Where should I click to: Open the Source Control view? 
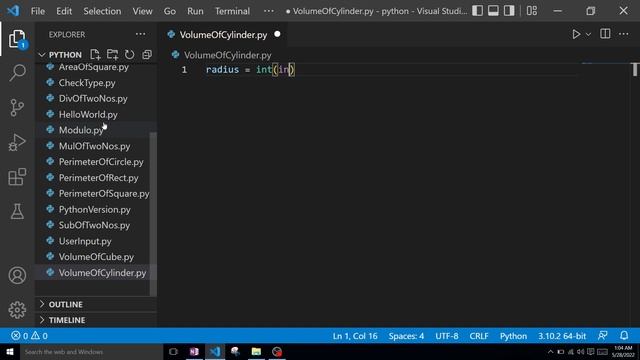(17, 108)
